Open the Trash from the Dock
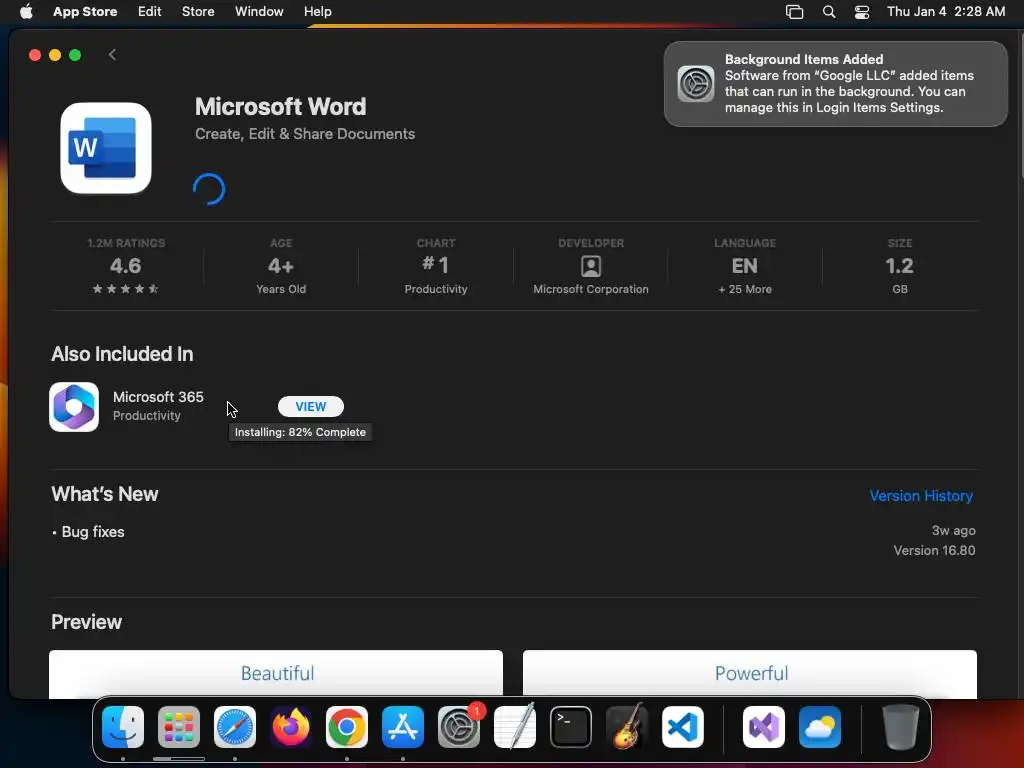 [x=901, y=727]
